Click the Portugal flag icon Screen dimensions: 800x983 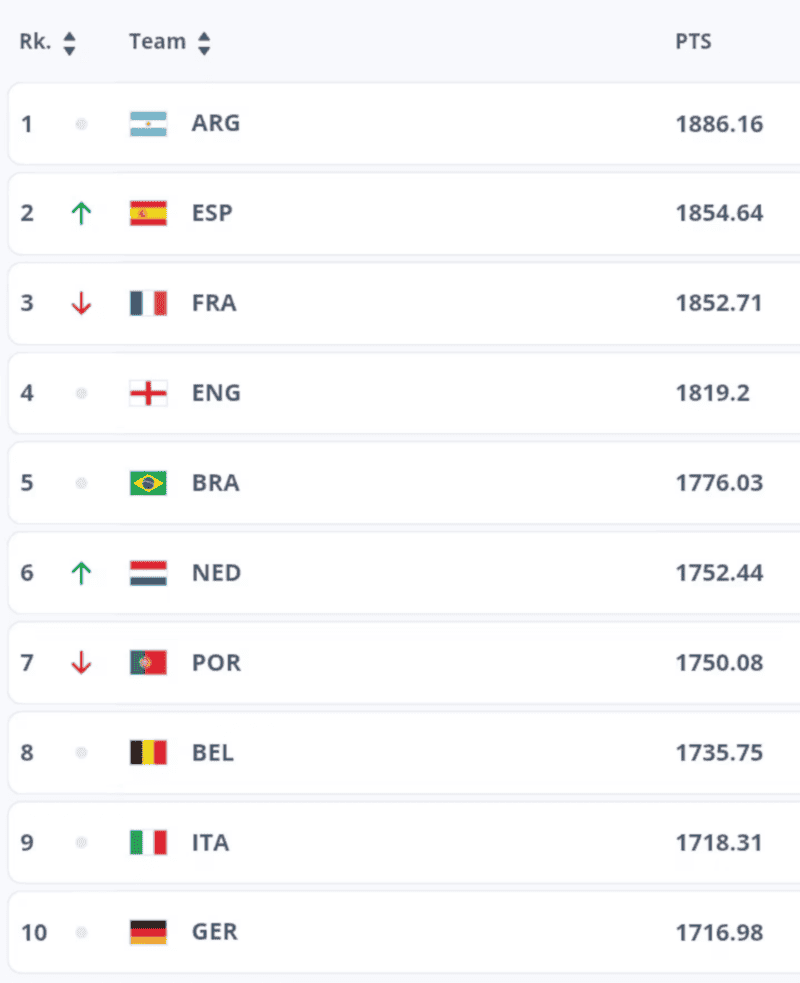pyautogui.click(x=148, y=663)
